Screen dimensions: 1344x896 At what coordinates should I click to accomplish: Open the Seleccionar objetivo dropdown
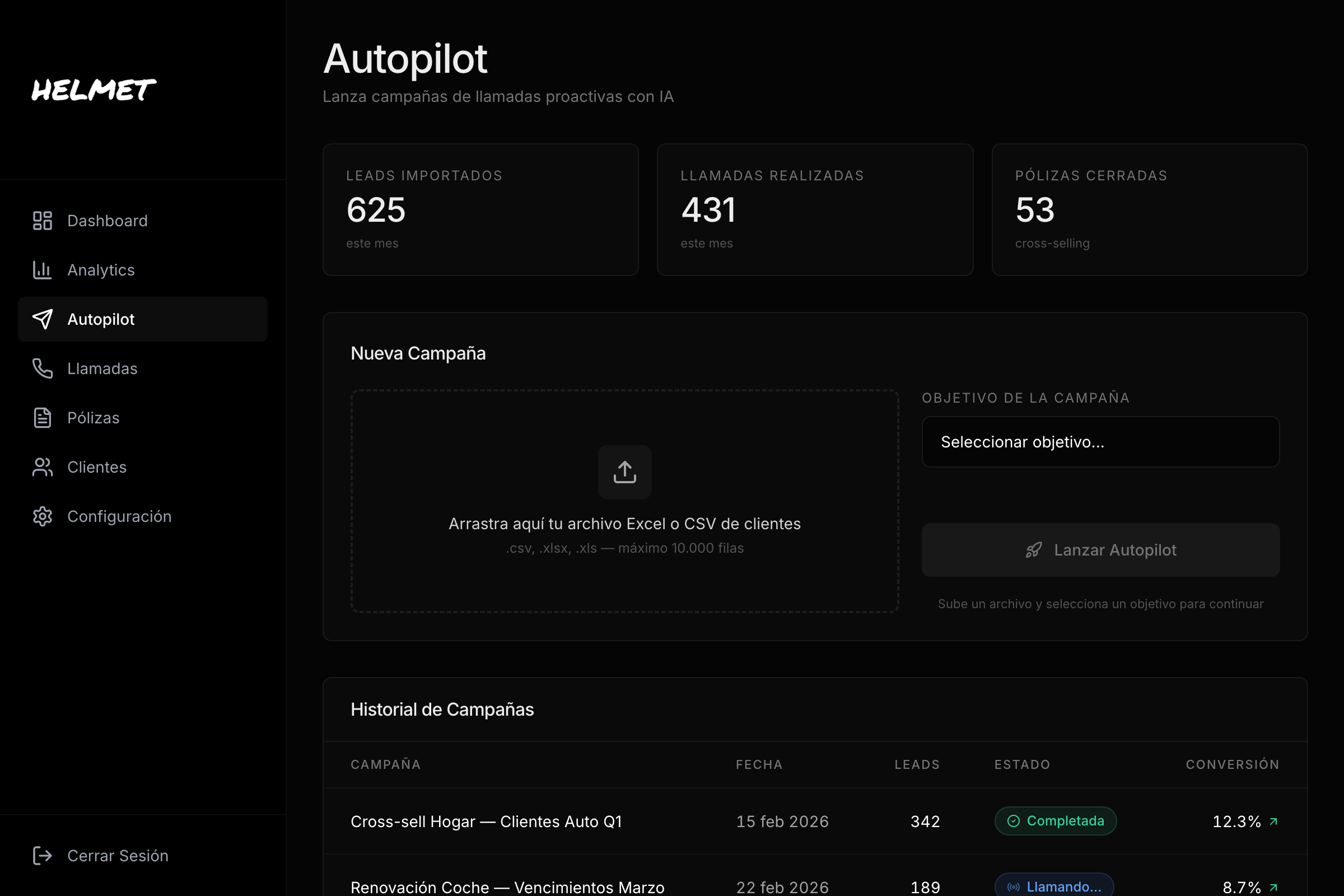(1100, 442)
